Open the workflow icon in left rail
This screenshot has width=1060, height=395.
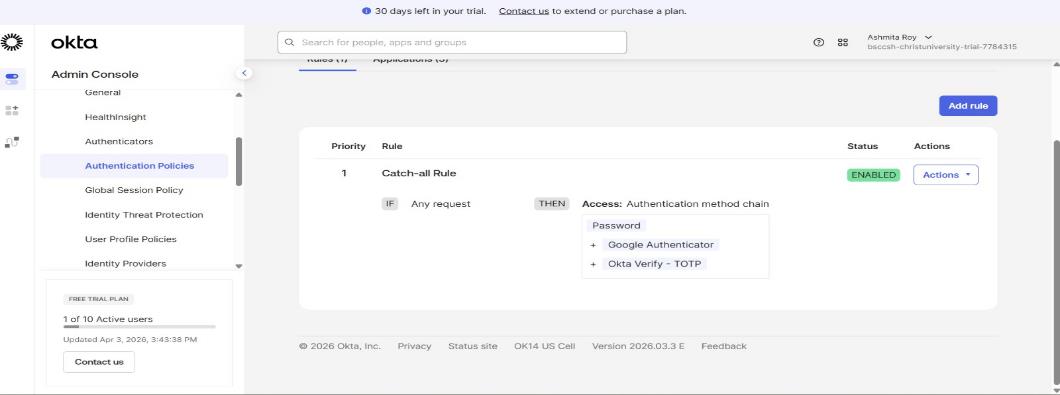point(12,142)
